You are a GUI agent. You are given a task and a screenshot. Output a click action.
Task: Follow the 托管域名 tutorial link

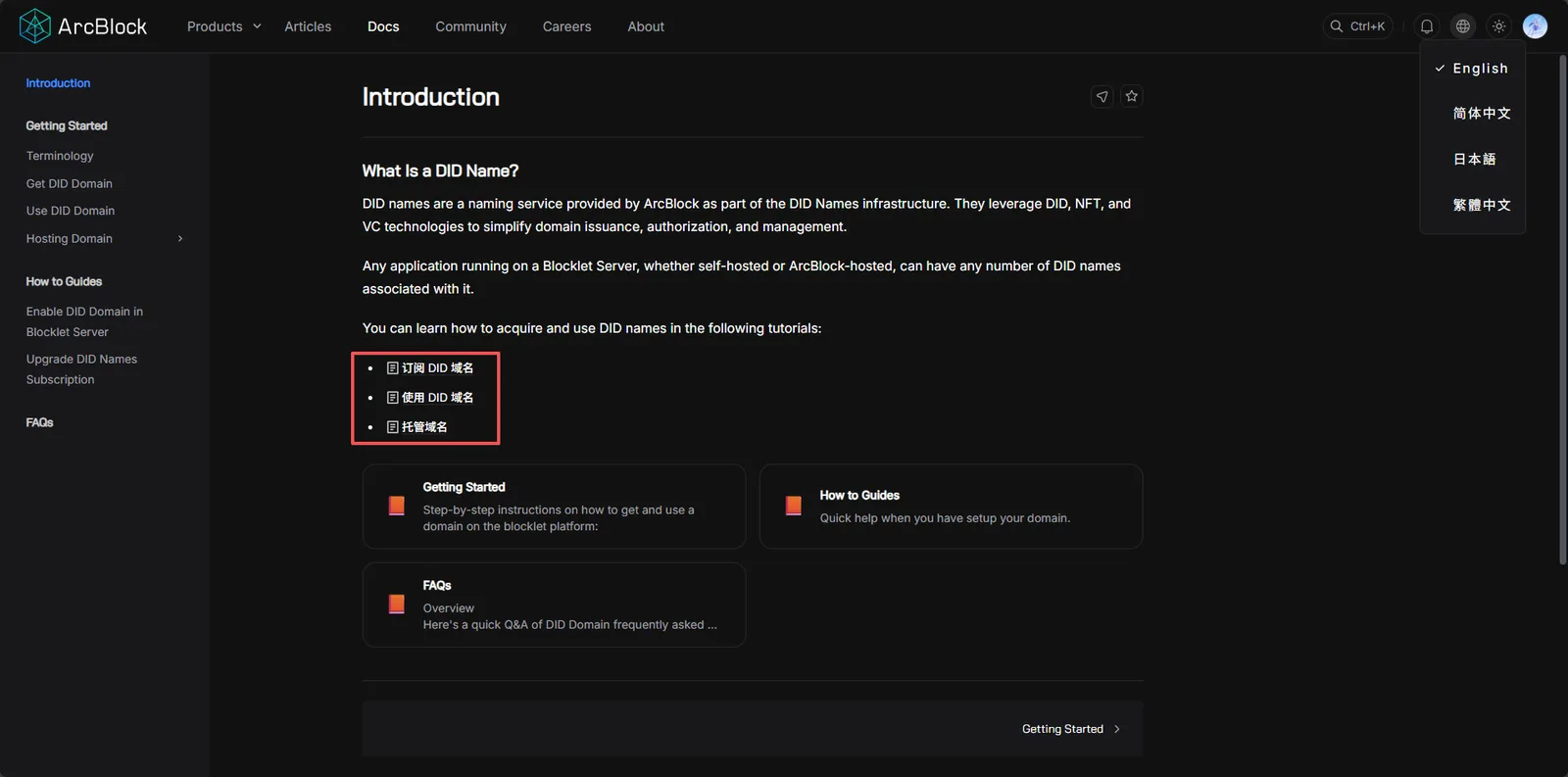click(424, 427)
